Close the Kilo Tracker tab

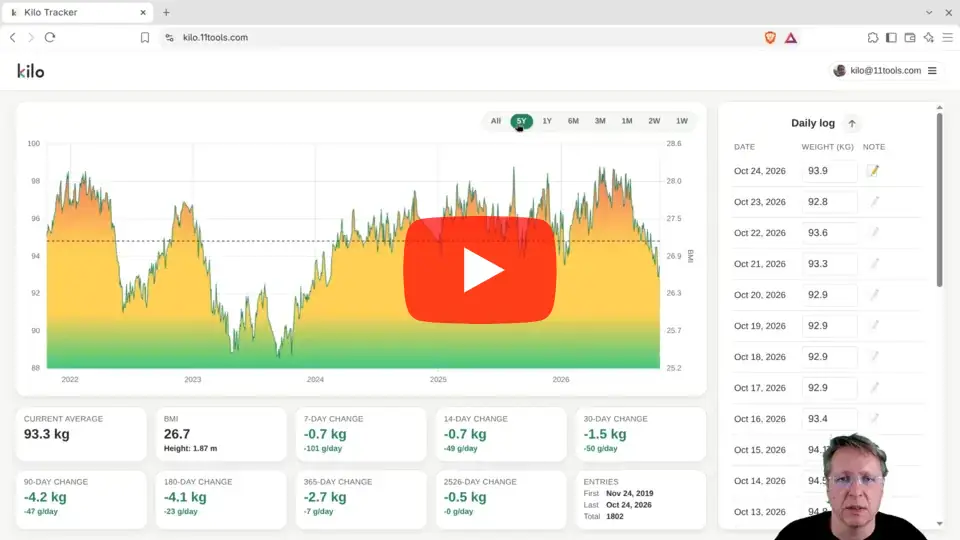(143, 12)
